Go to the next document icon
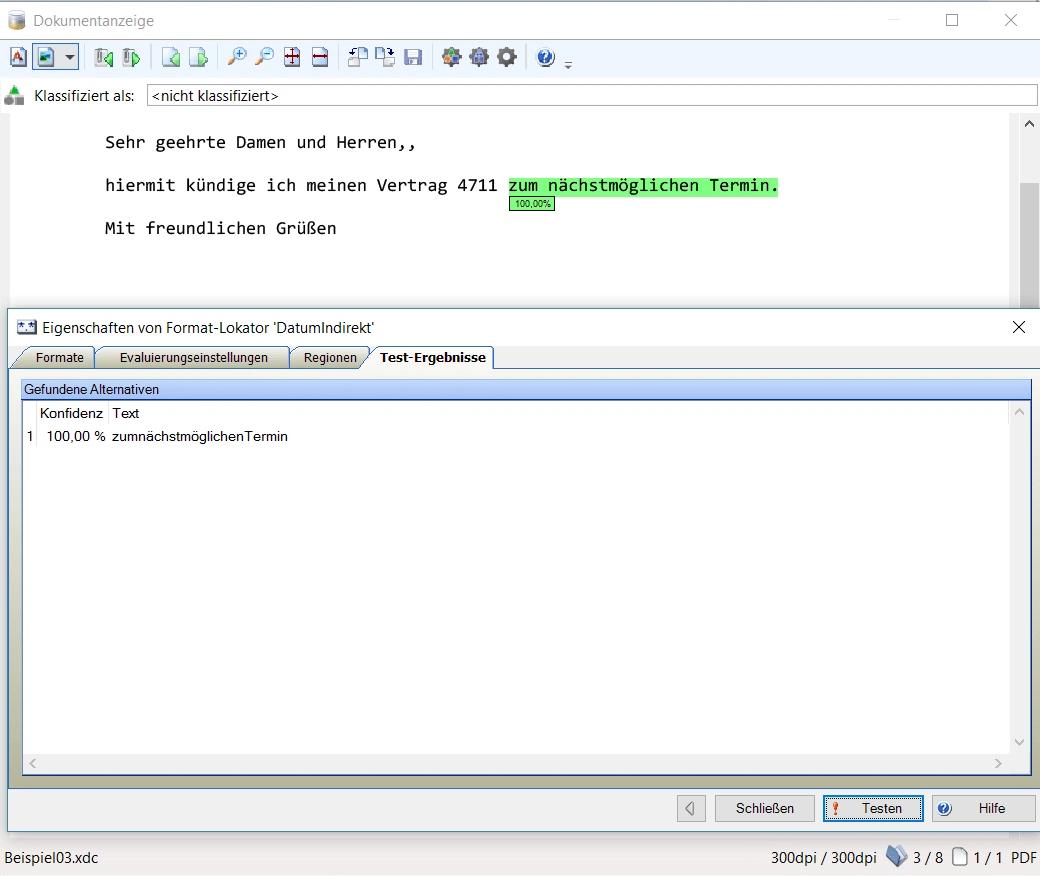1040x876 pixels. click(131, 57)
